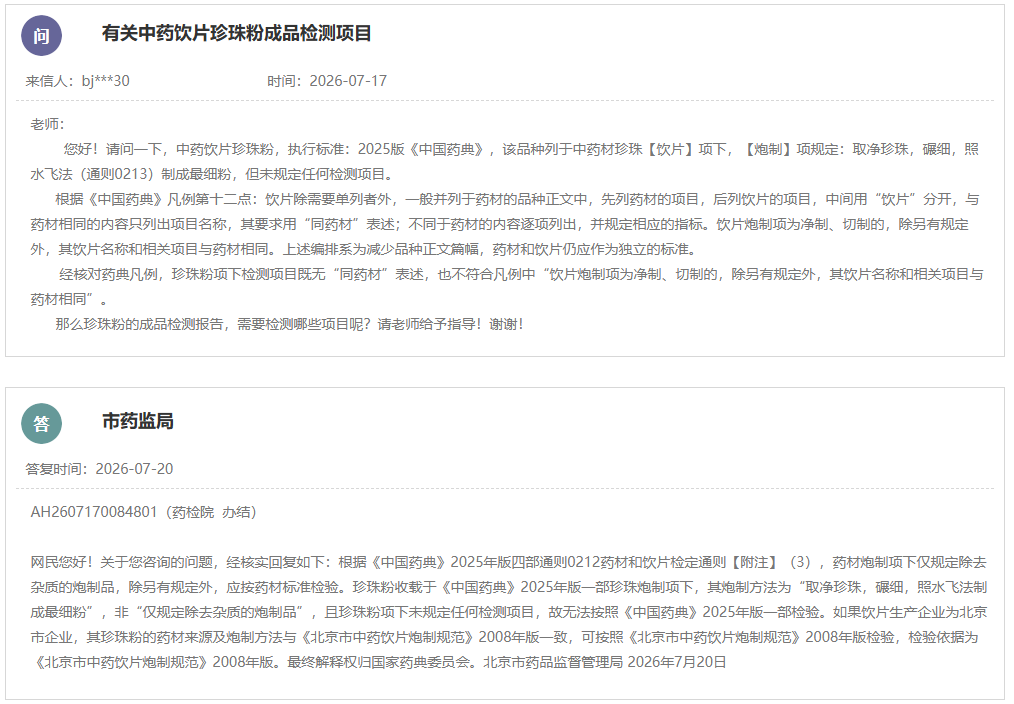The height and width of the screenshot is (704, 1014).
Task: Click the question date 2026-07-17
Action: 348,81
